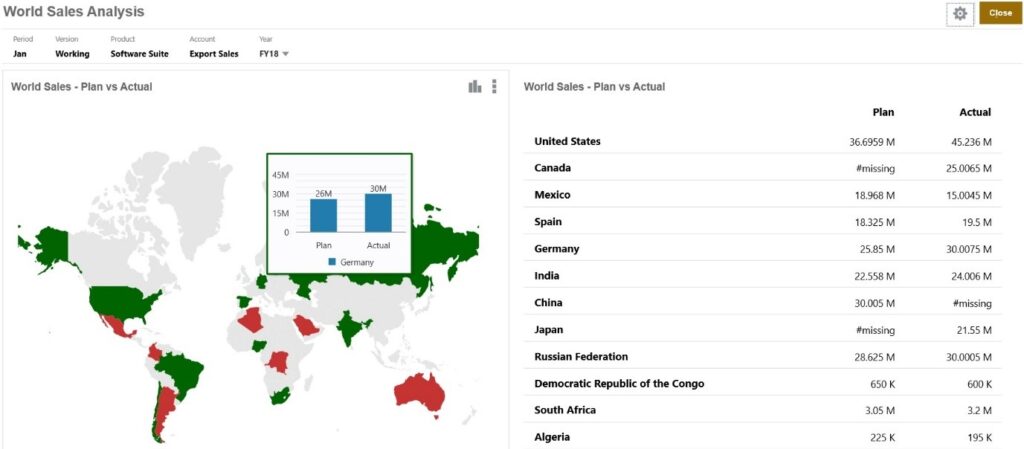
Task: Click the Export Sales account member
Action: click(x=214, y=54)
